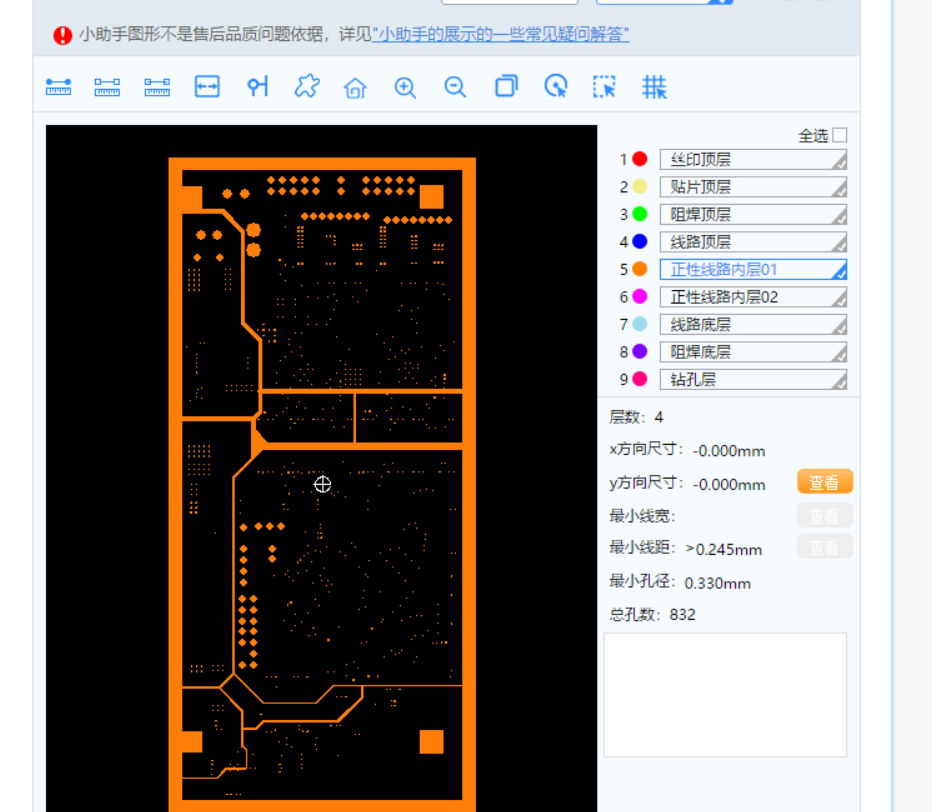
Task: Toggle the 阻焊顶层 layer
Action: [x=753, y=214]
